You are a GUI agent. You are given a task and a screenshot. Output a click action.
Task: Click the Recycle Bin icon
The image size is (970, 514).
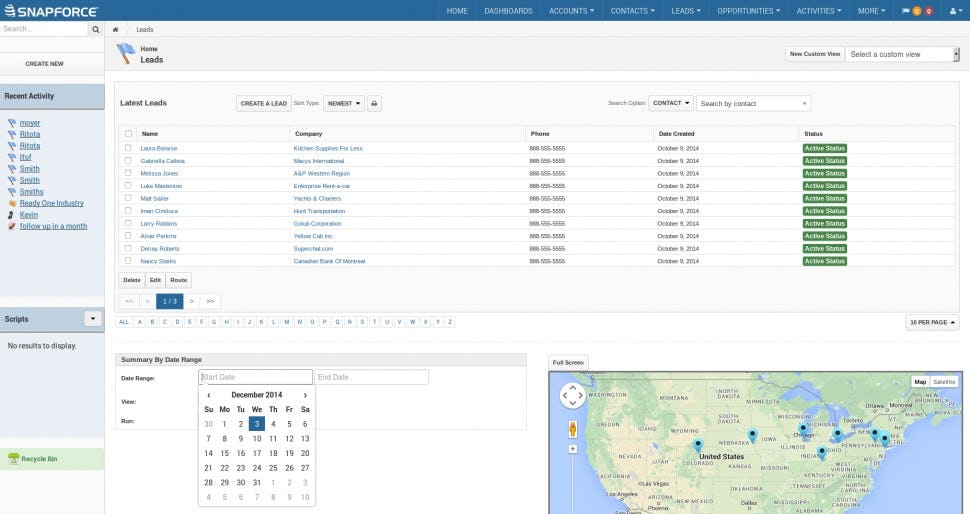click(x=14, y=458)
